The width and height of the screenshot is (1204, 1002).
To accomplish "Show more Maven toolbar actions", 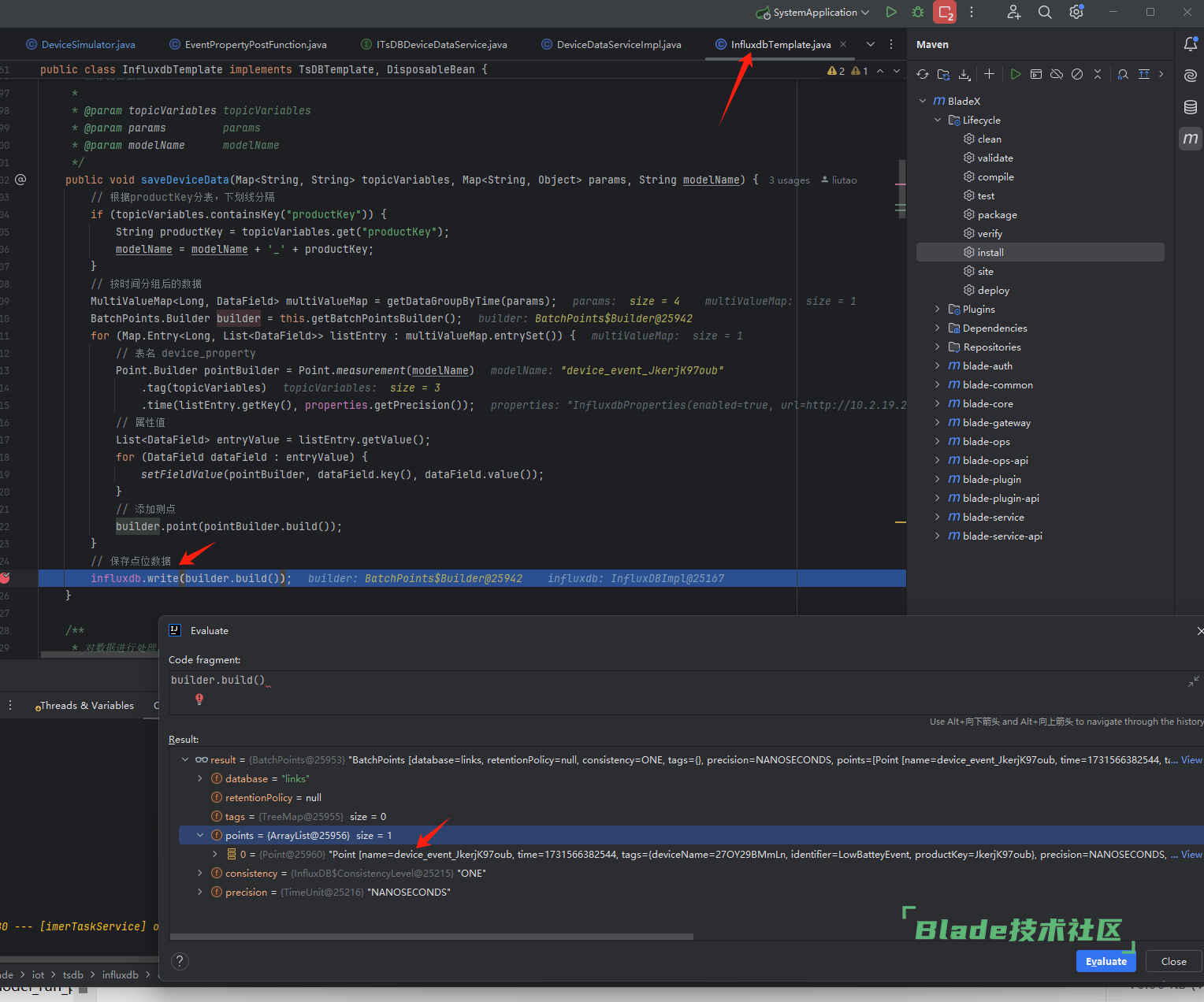I will [x=1161, y=74].
